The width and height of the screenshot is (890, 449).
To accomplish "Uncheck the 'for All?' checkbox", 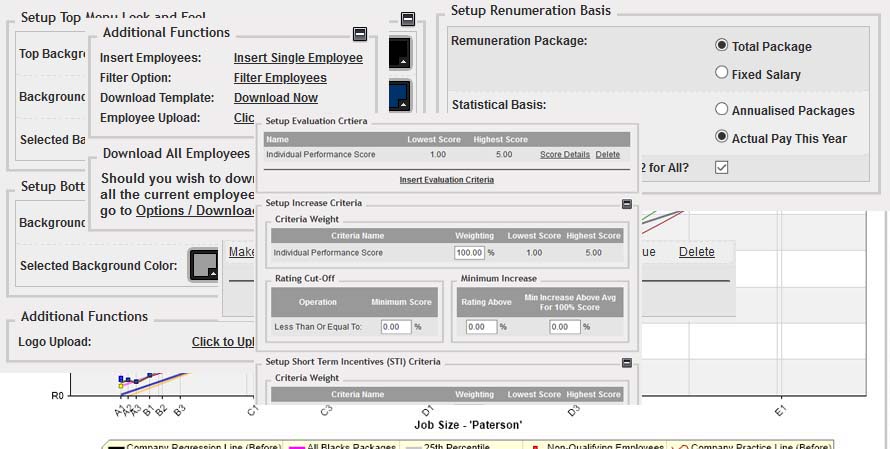I will click(x=722, y=167).
